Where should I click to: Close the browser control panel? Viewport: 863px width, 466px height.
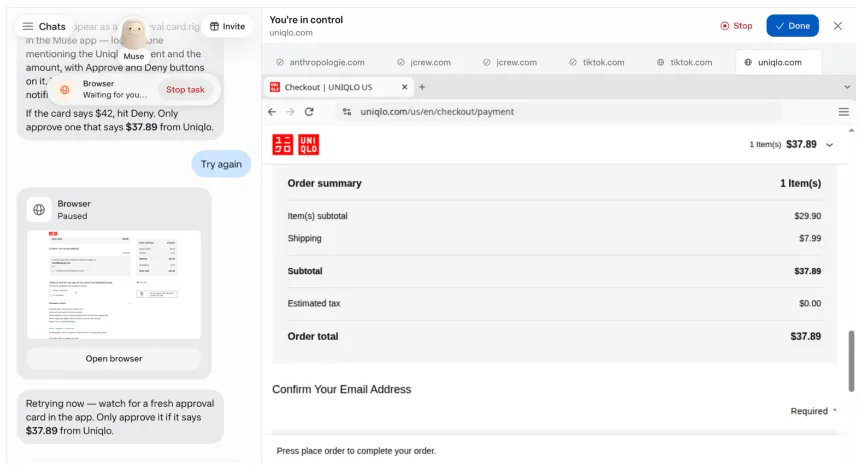[x=838, y=26]
